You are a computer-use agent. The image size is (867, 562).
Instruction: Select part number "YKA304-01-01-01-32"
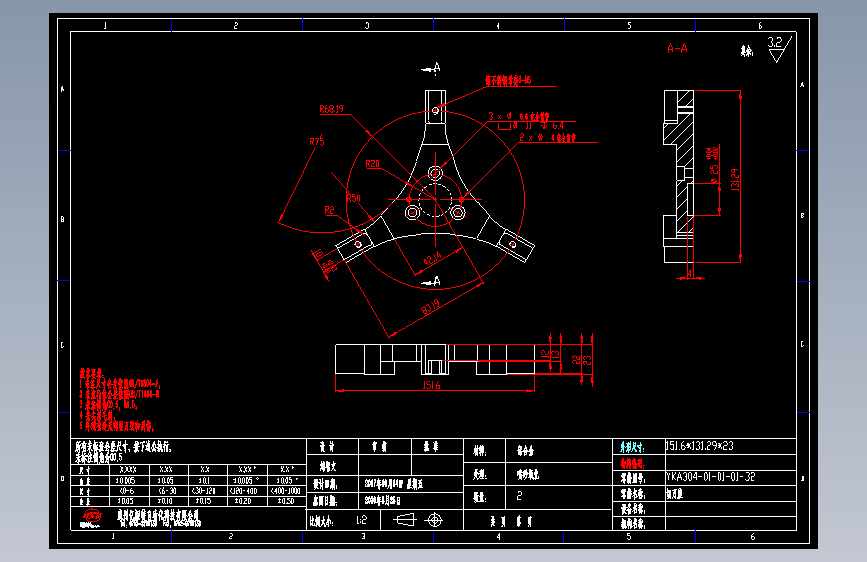tap(711, 476)
